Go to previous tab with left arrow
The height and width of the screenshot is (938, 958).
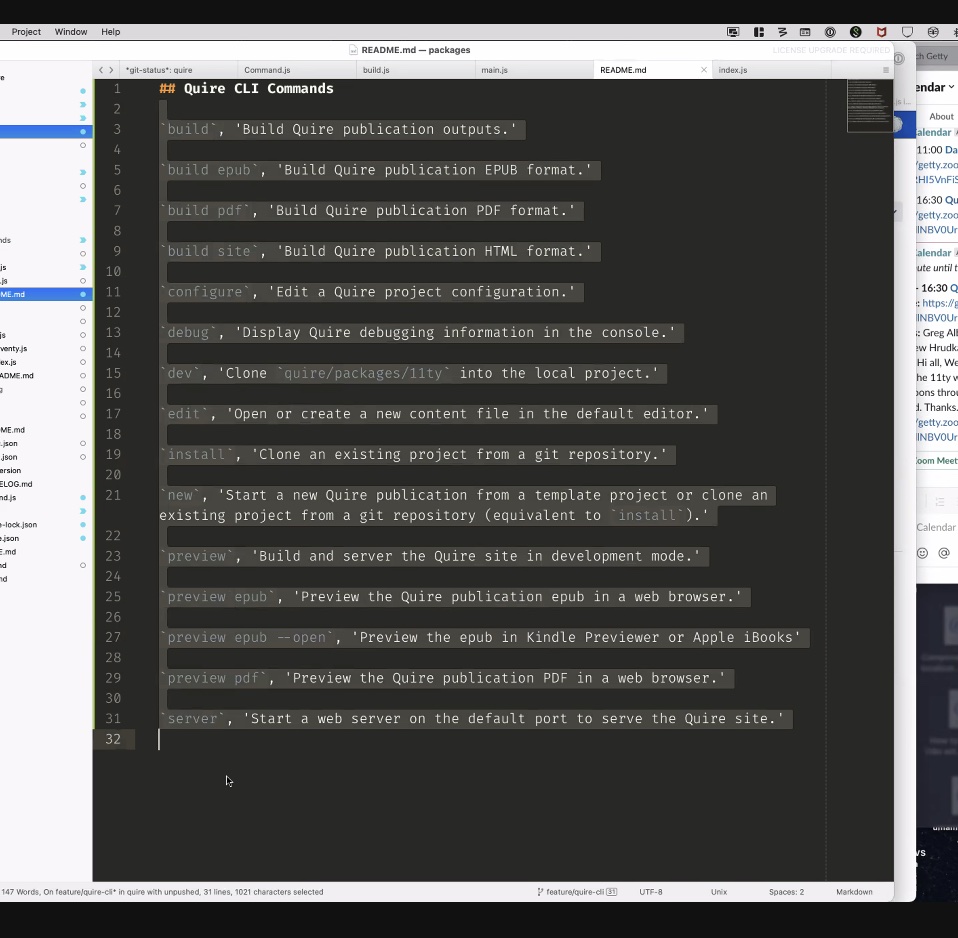click(101, 70)
